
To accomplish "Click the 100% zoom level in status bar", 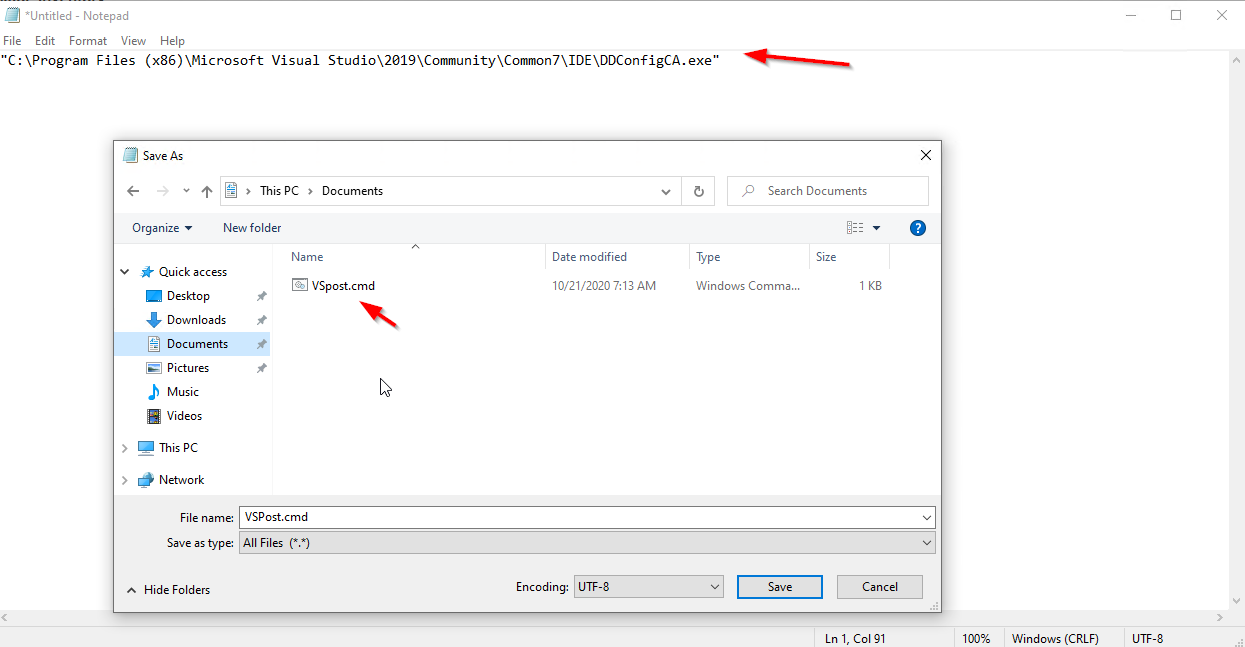I will 976,639.
